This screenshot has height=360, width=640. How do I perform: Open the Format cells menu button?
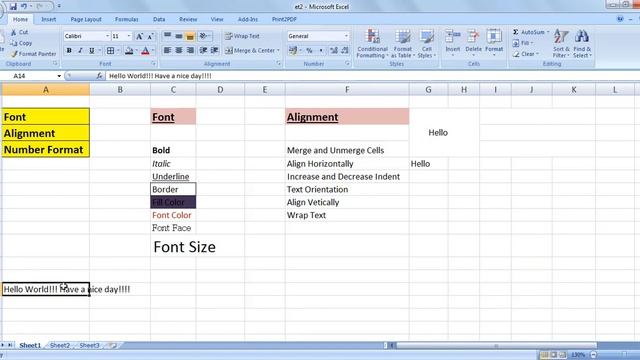(x=494, y=43)
